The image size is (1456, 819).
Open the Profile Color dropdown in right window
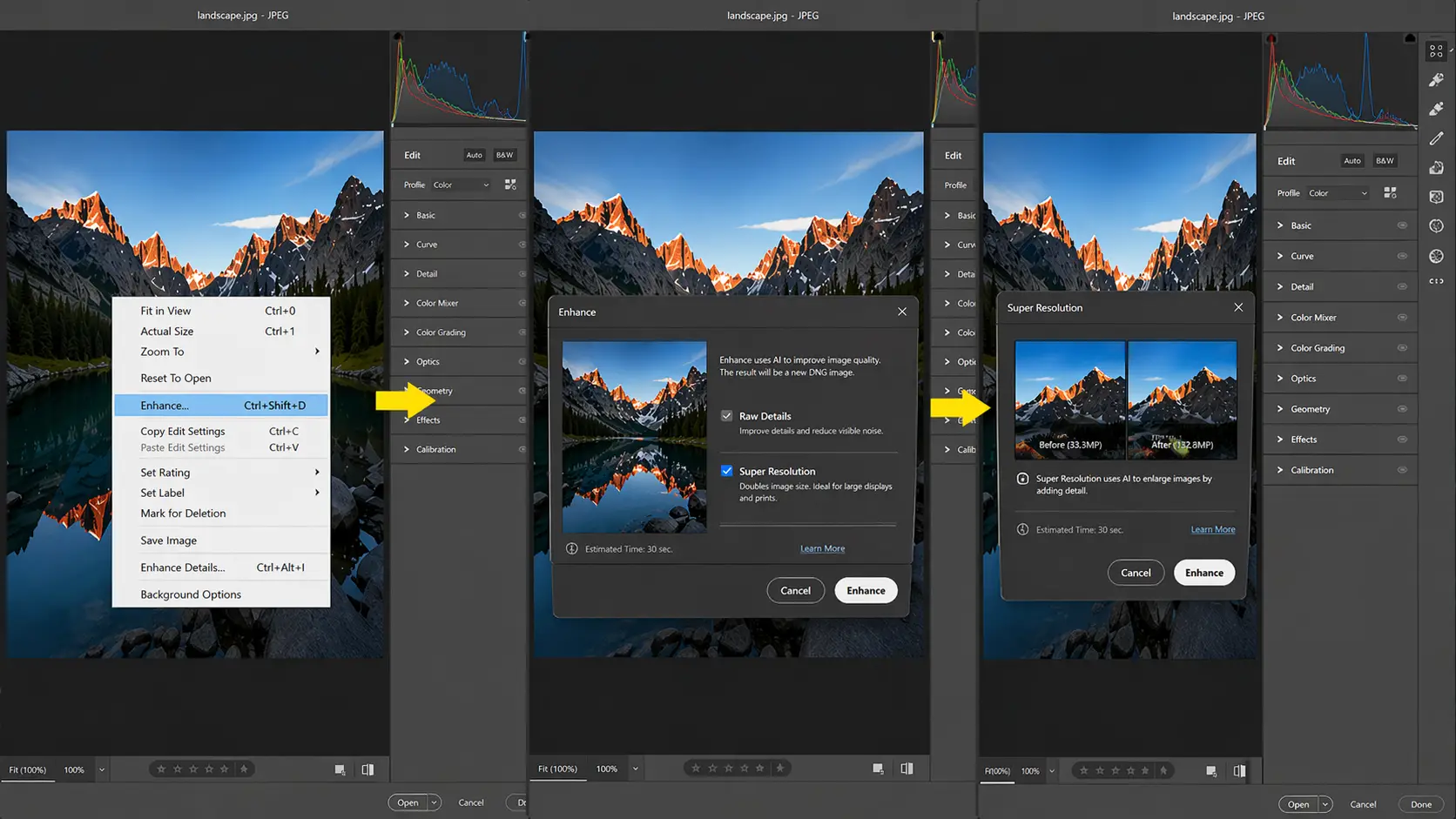click(1338, 193)
